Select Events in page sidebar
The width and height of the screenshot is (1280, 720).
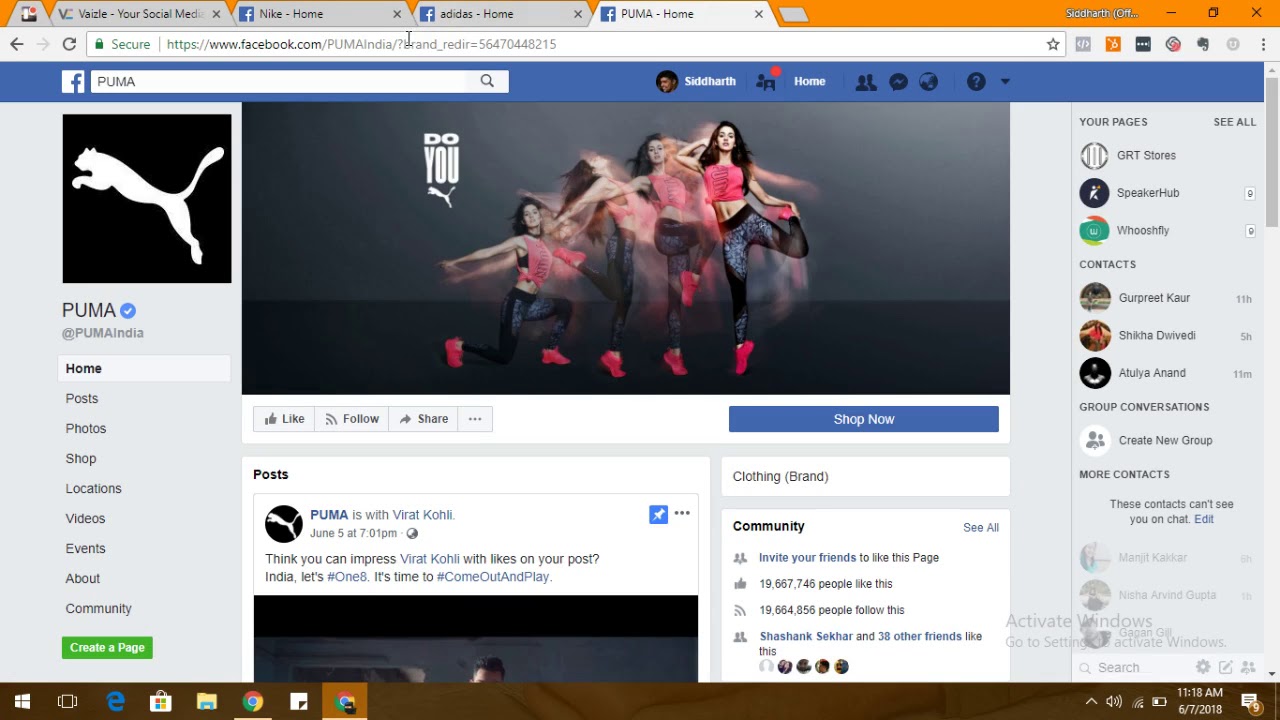coord(85,548)
